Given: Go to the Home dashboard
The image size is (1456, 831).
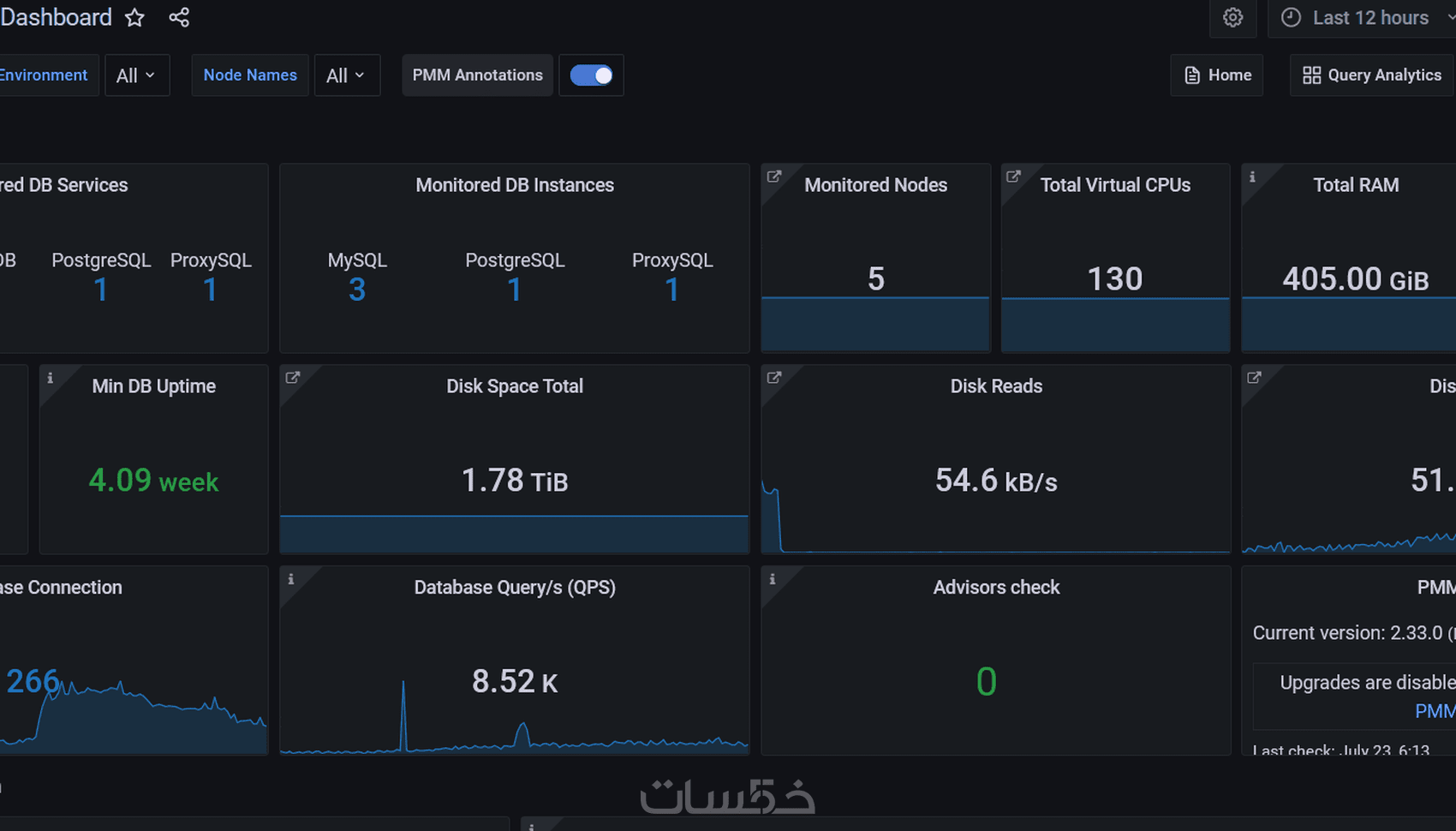Looking at the screenshot, I should click(x=1217, y=75).
